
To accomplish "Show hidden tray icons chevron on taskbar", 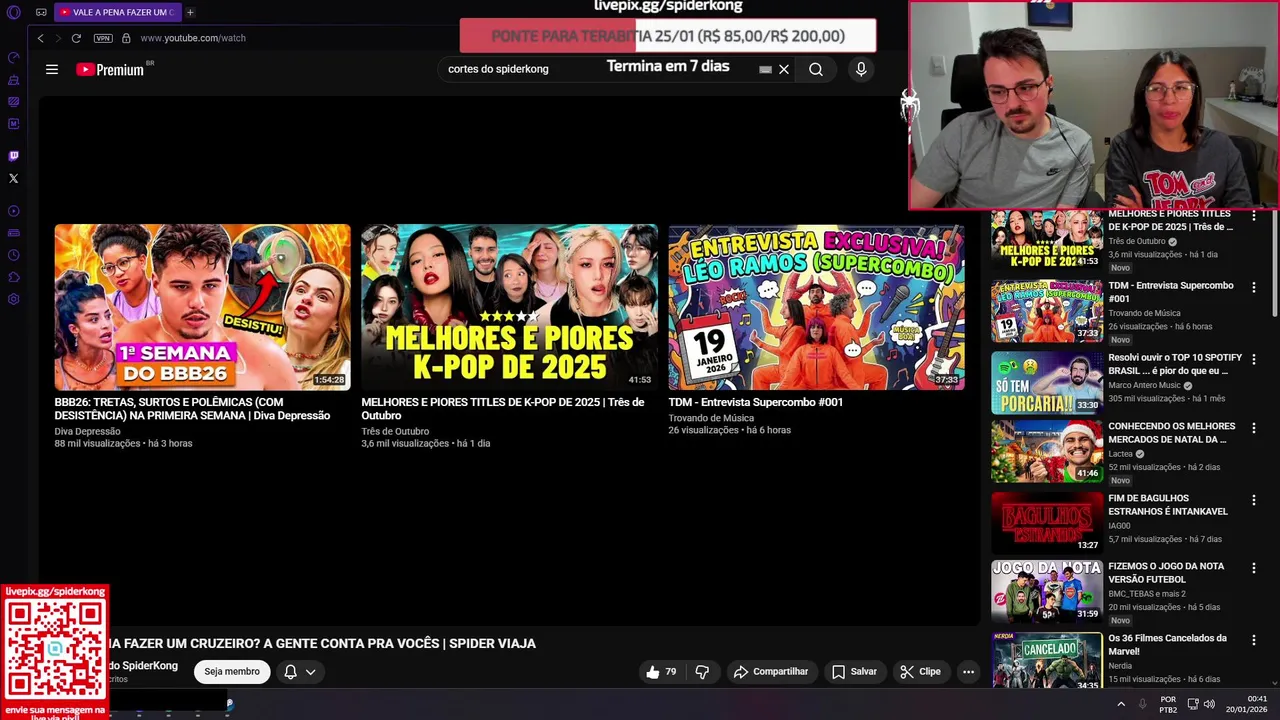I will coord(1121,704).
